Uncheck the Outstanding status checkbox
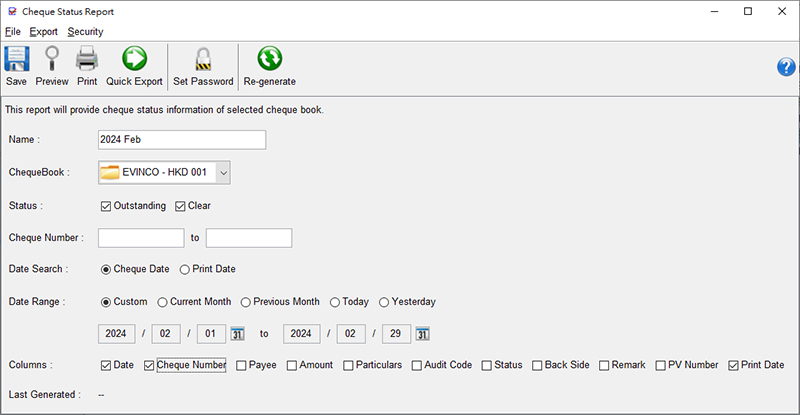This screenshot has height=415, width=800. pyautogui.click(x=107, y=206)
